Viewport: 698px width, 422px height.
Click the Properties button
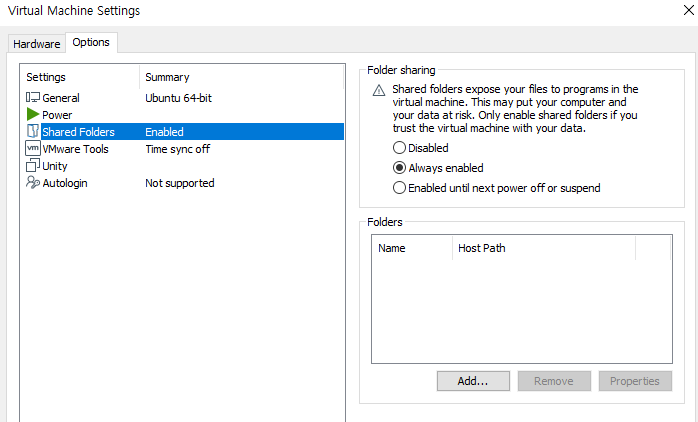point(635,381)
